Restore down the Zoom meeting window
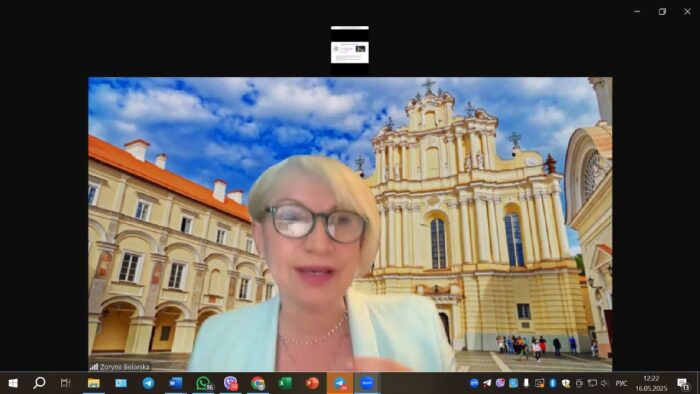700x394 pixels. click(662, 11)
